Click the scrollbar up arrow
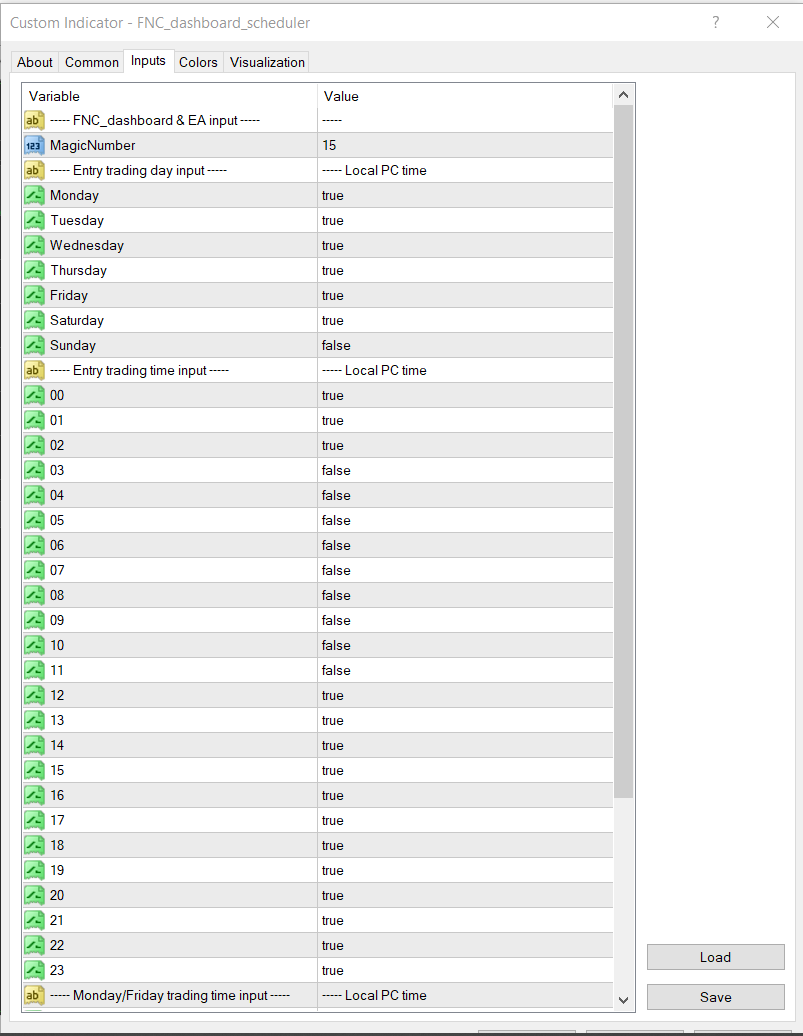The height and width of the screenshot is (1036, 803). click(x=624, y=96)
